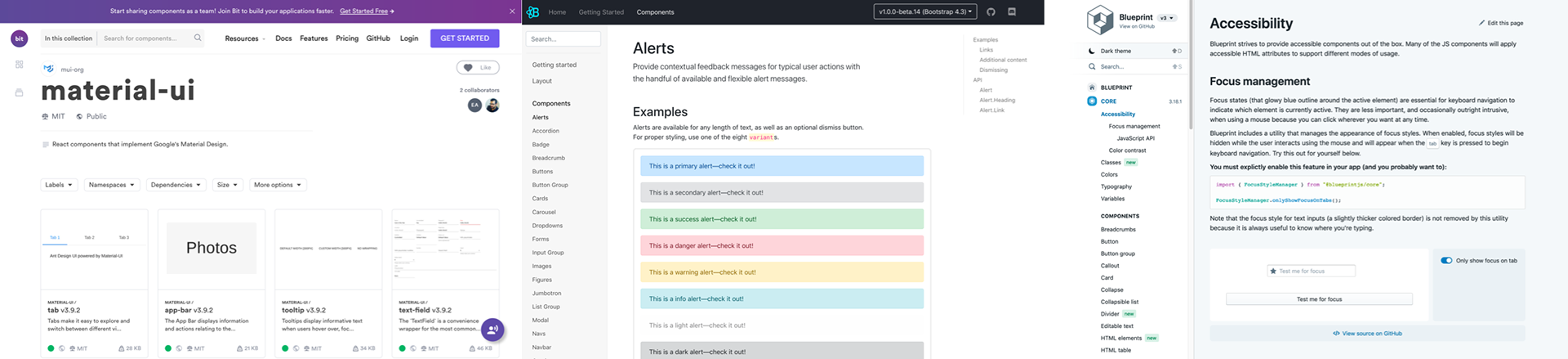Click the code icon beside View source on GitHub

[1336, 333]
